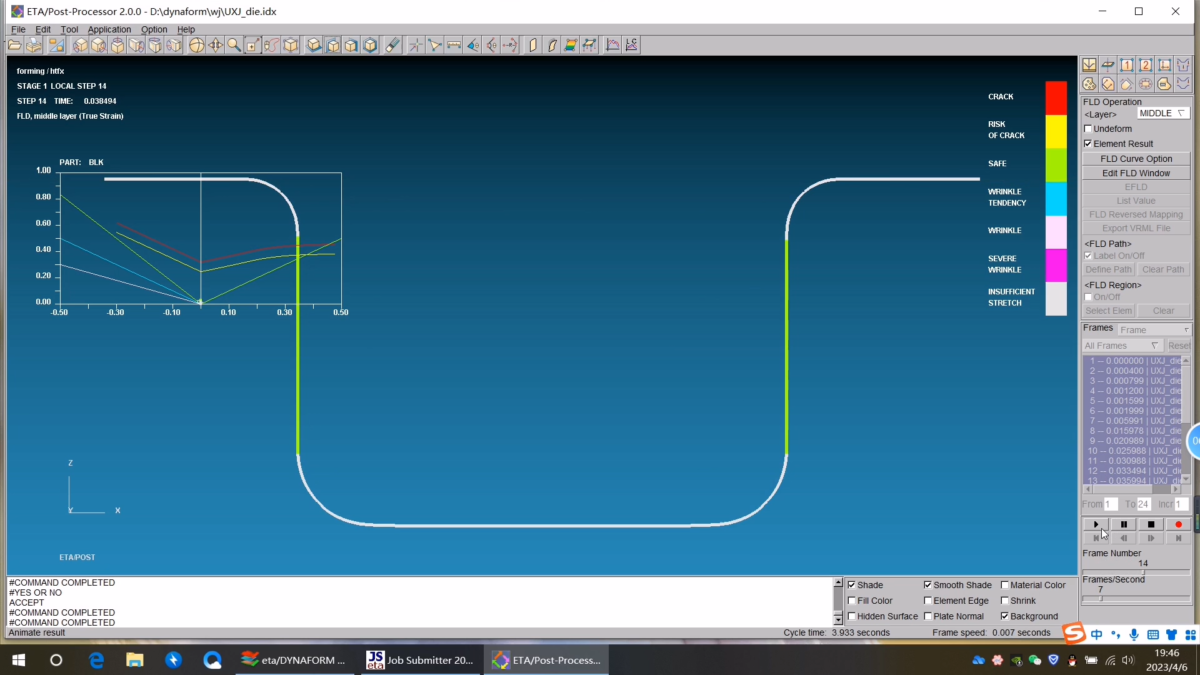Click the To frame input field showing 24
Viewport: 1200px width, 675px height.
point(1144,504)
